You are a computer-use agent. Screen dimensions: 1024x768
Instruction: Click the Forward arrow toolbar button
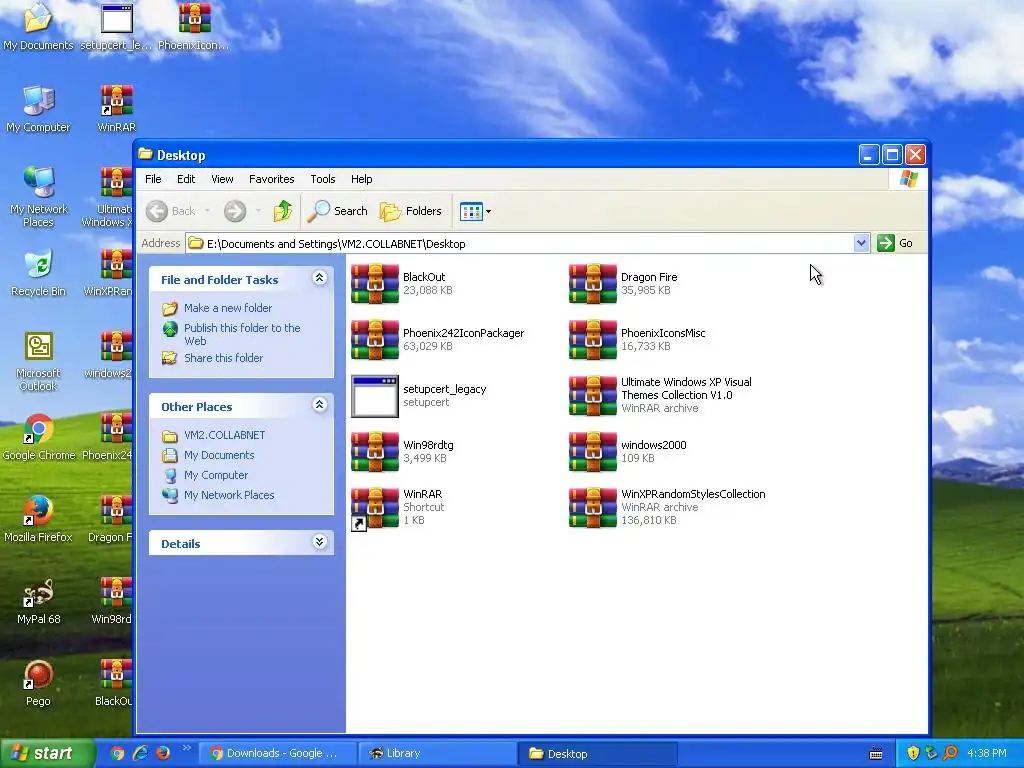click(x=235, y=211)
